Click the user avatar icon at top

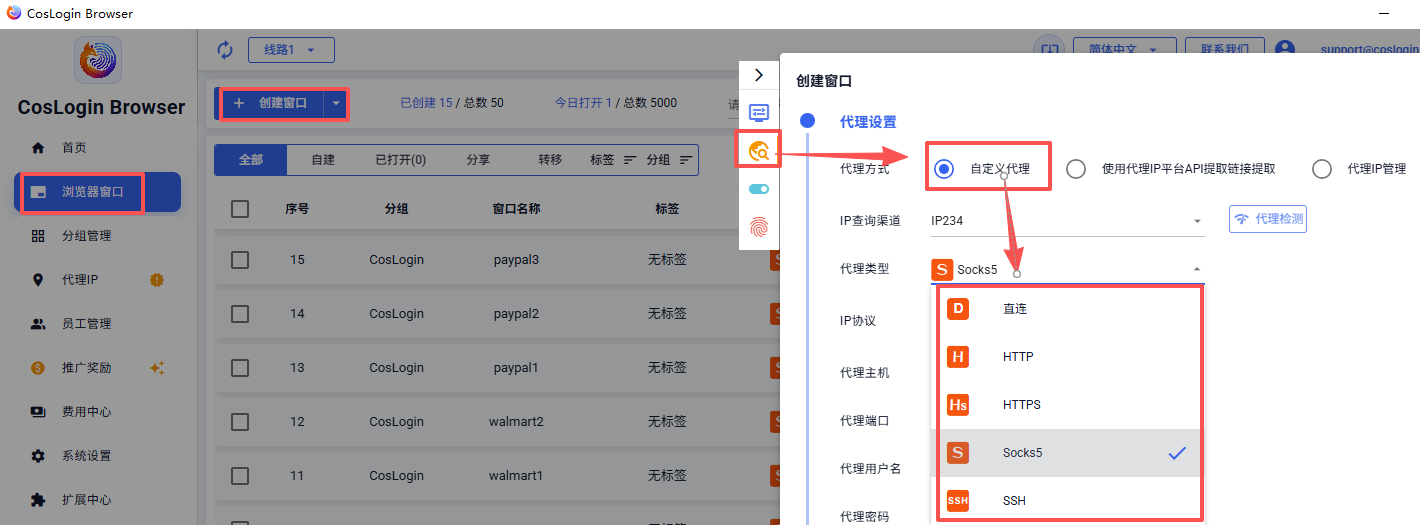pyautogui.click(x=1285, y=49)
